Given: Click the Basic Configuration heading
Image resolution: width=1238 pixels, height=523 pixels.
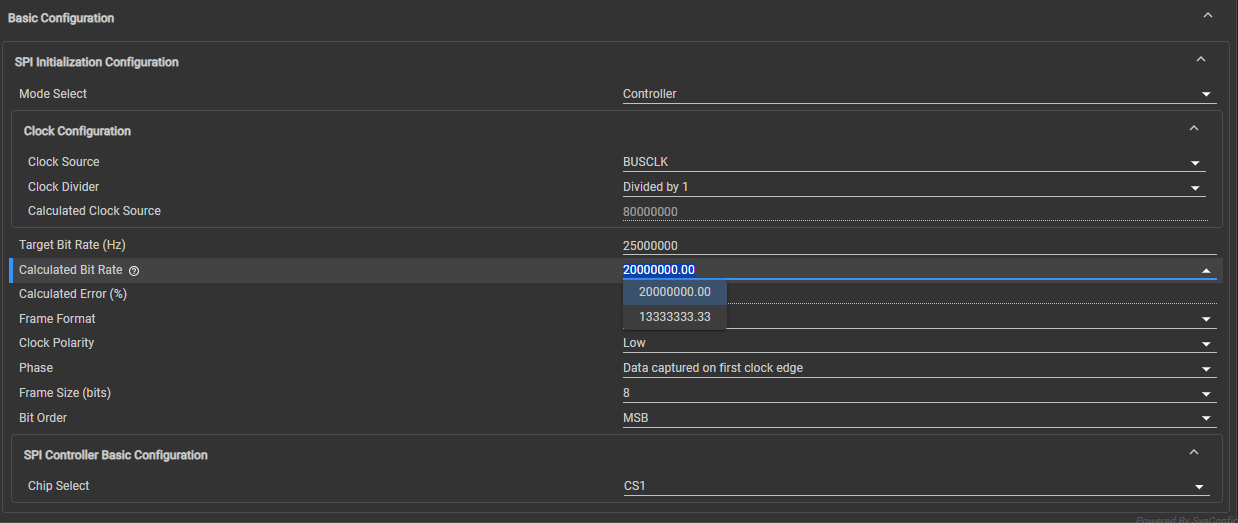Looking at the screenshot, I should (61, 18).
